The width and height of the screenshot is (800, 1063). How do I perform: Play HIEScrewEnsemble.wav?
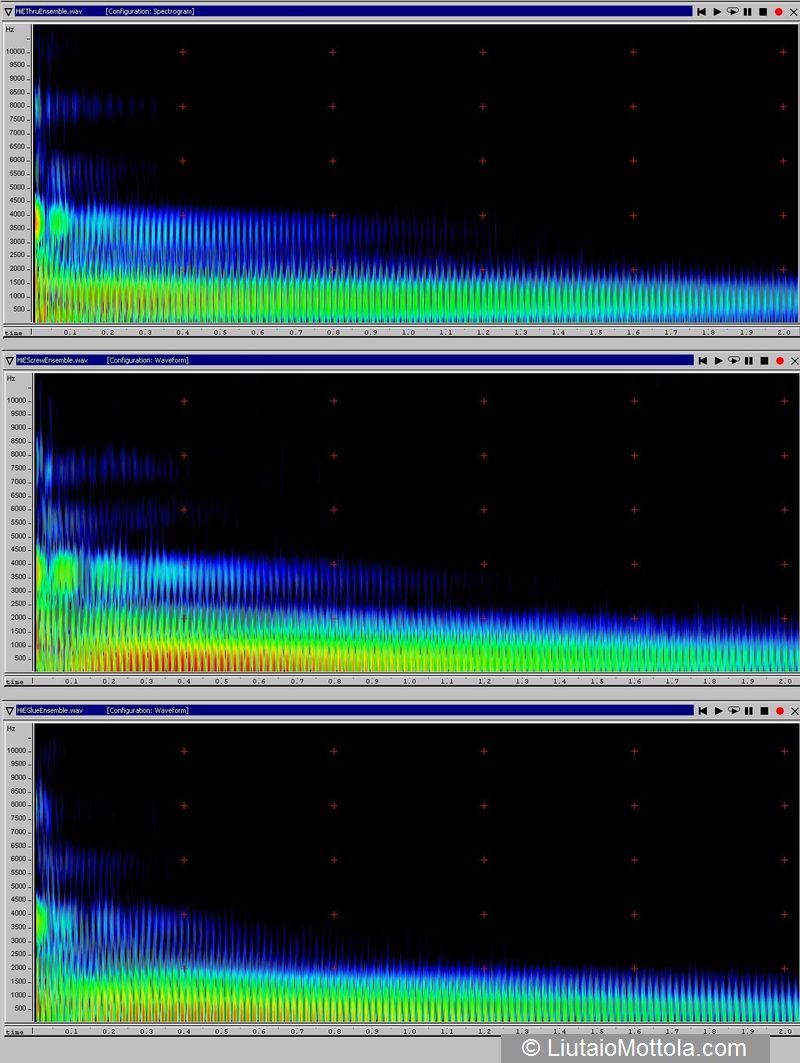point(719,361)
